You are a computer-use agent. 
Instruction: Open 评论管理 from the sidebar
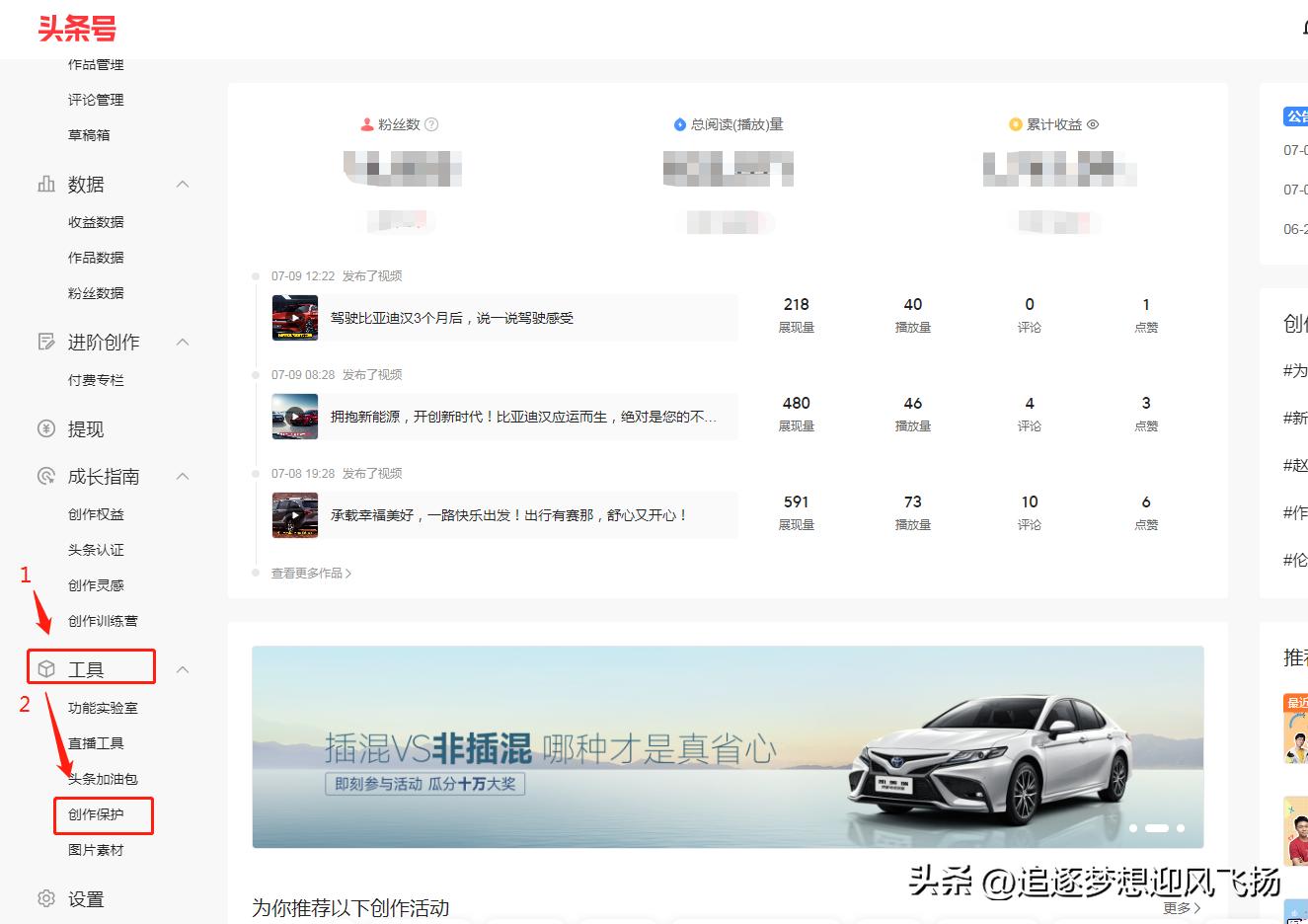(95, 99)
